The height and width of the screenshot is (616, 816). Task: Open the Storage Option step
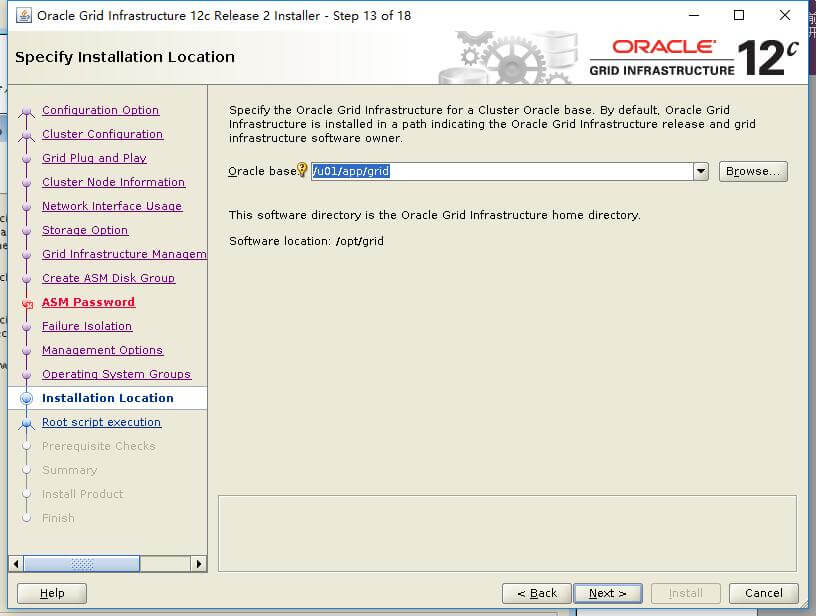click(x=85, y=230)
